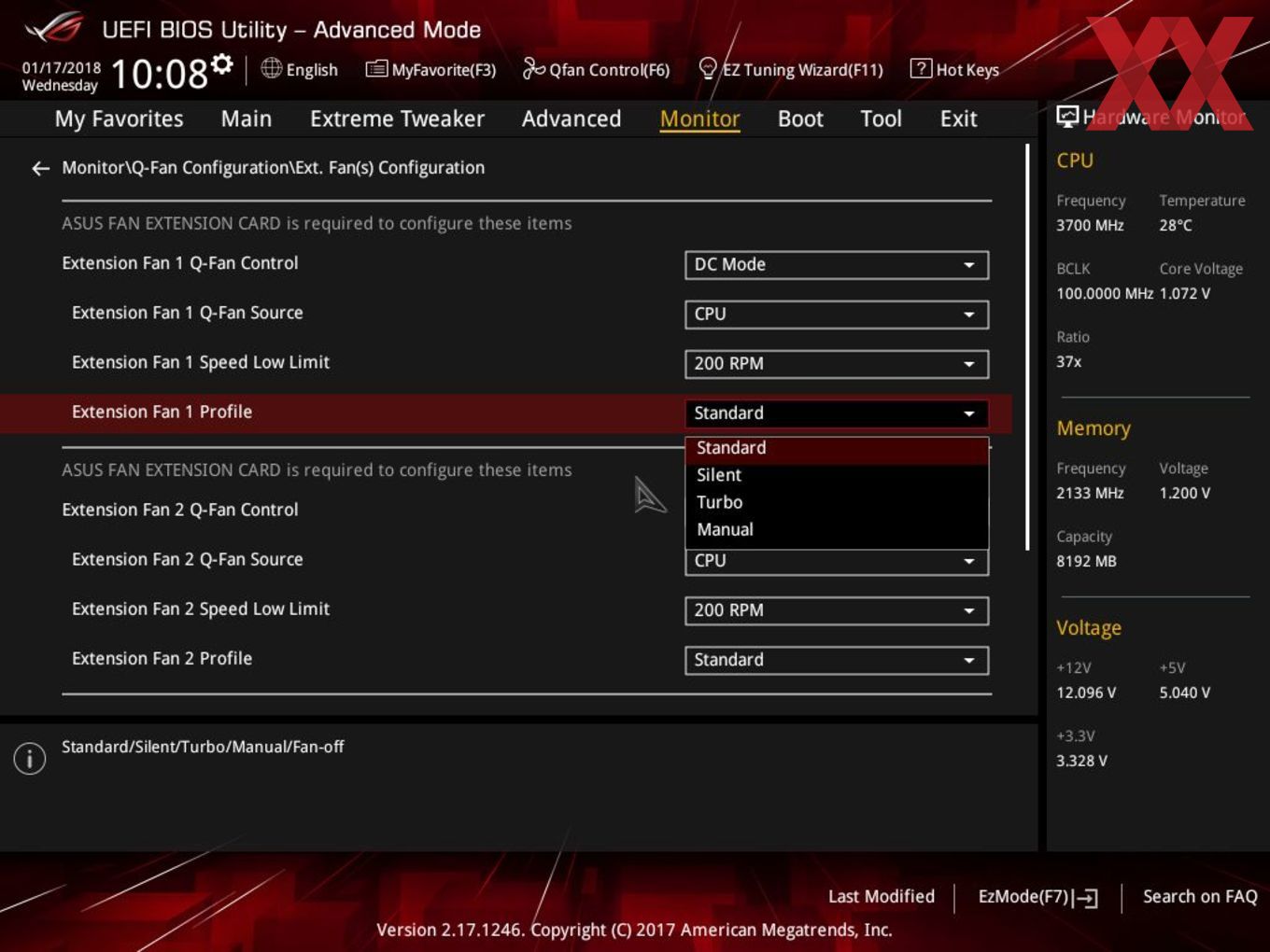Click the Standard/Silent/Turbo/Manual/Fan-off help text
1270x952 pixels.
203,748
